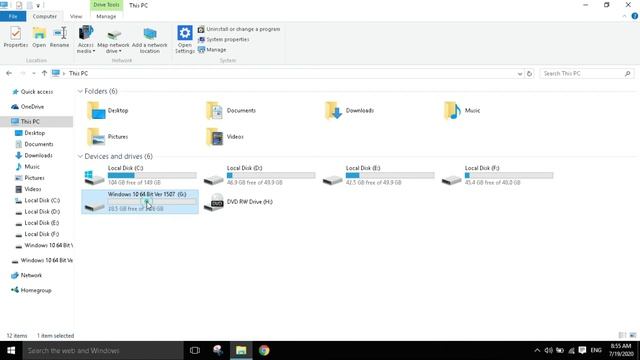640x360 pixels.
Task: Open Network in navigation pane
Action: click(31, 275)
